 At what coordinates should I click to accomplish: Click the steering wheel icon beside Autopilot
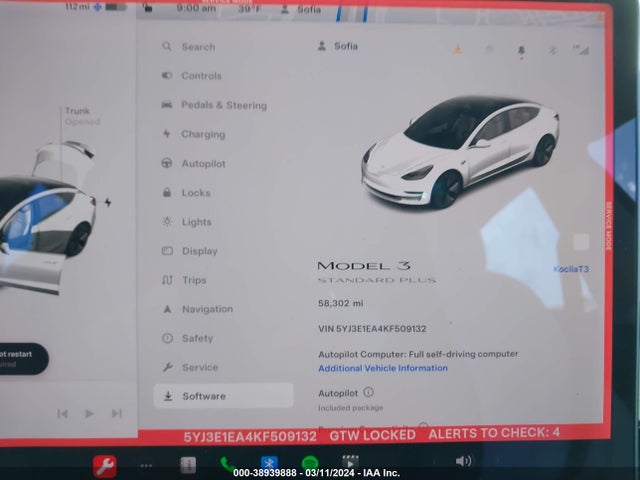pos(167,163)
